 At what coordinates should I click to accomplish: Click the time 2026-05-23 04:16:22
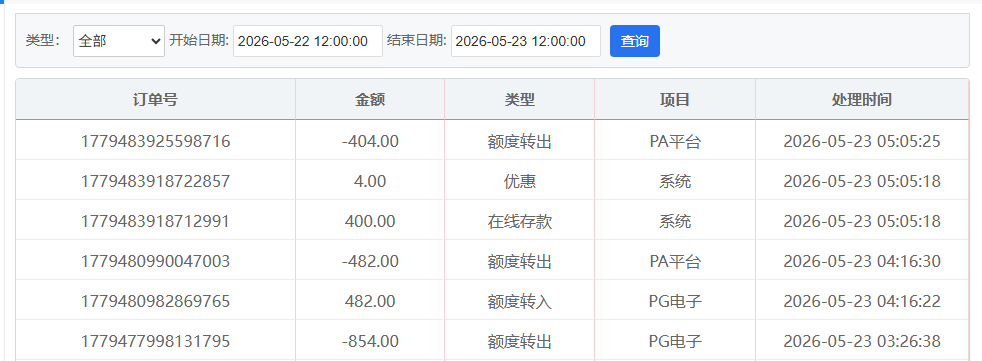pos(862,301)
